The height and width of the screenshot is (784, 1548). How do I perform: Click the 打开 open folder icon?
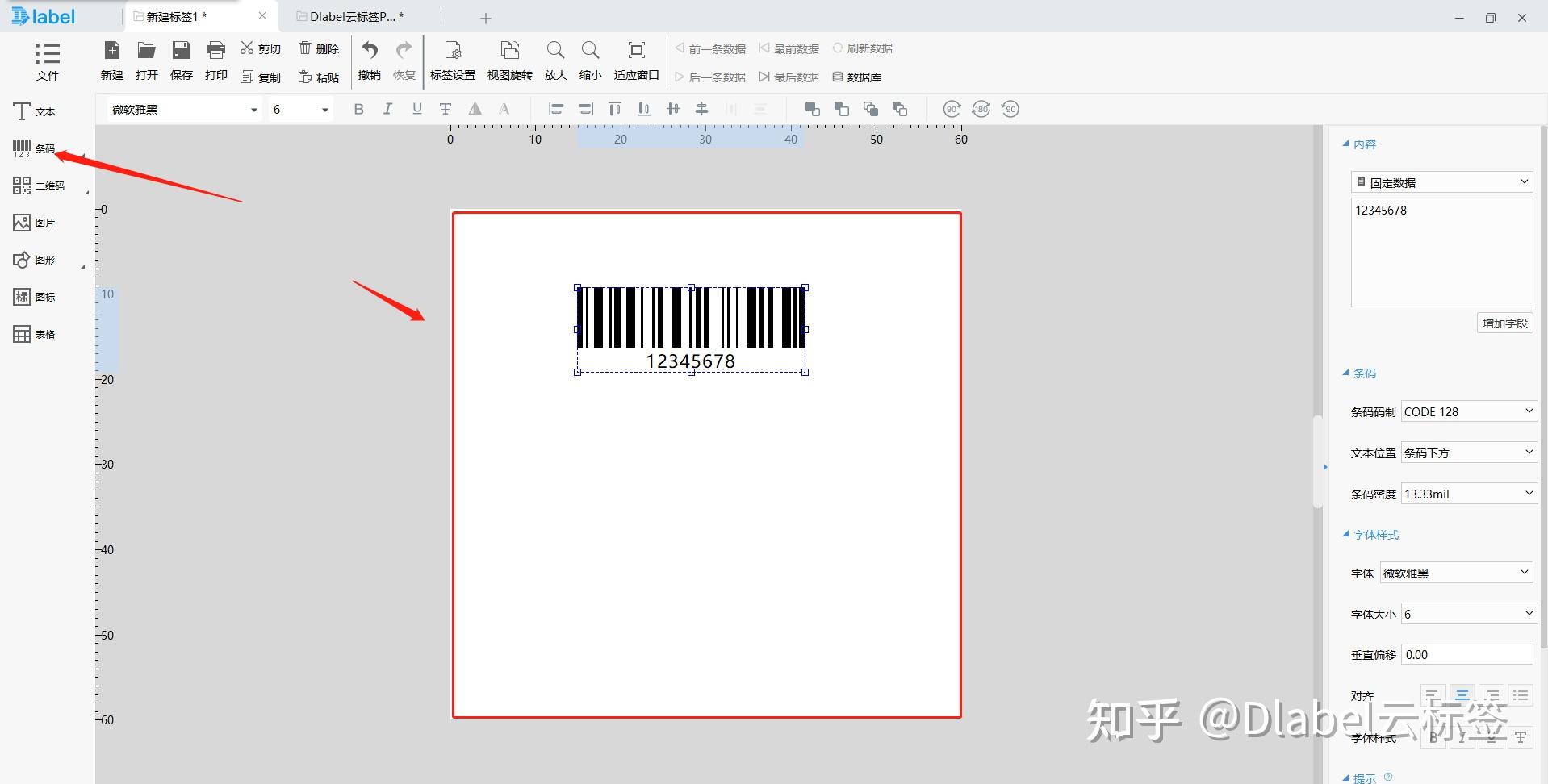(147, 61)
